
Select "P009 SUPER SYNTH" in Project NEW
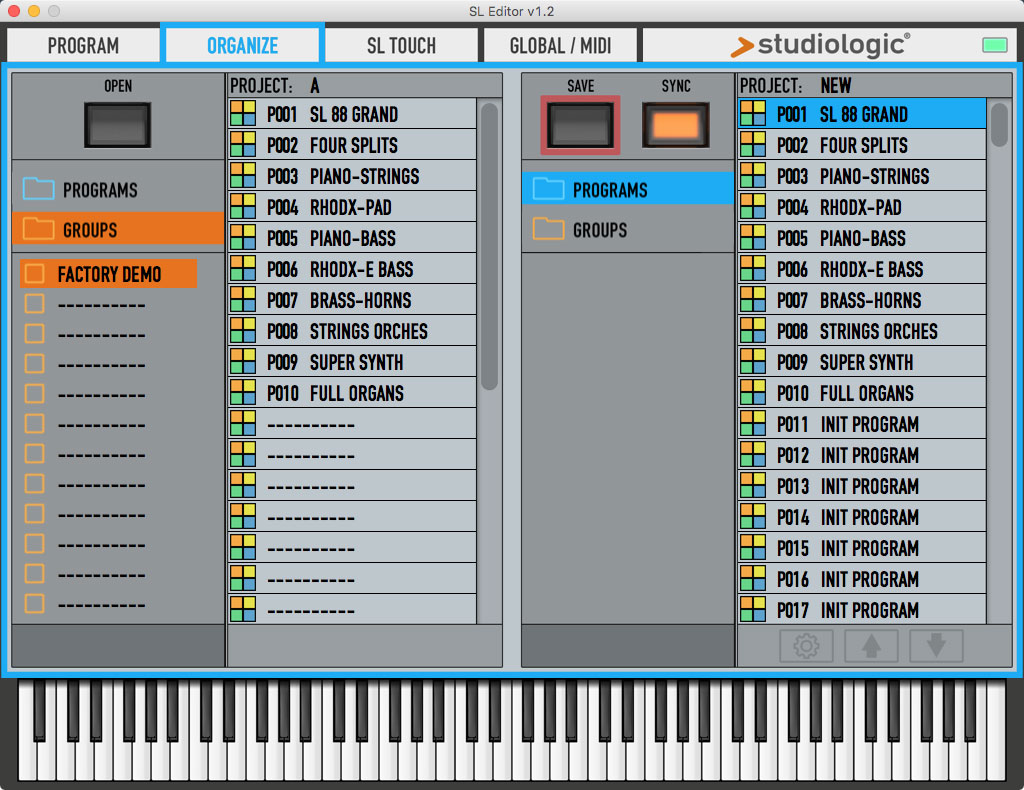pos(862,362)
